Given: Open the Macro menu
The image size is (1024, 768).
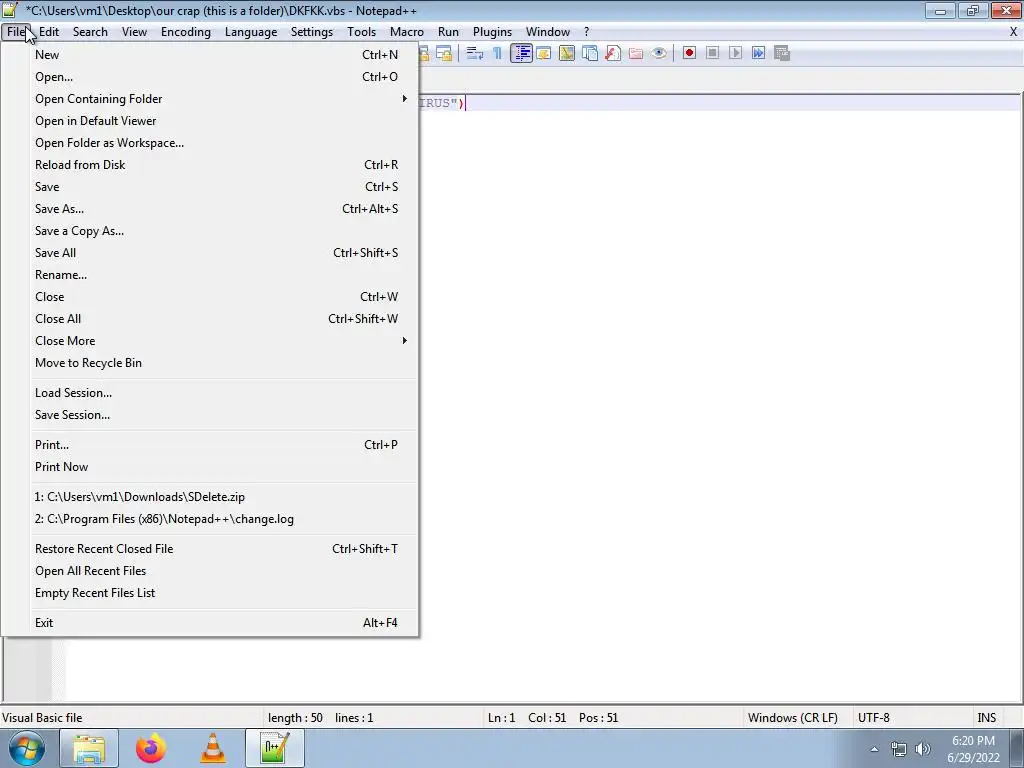Looking at the screenshot, I should (407, 32).
